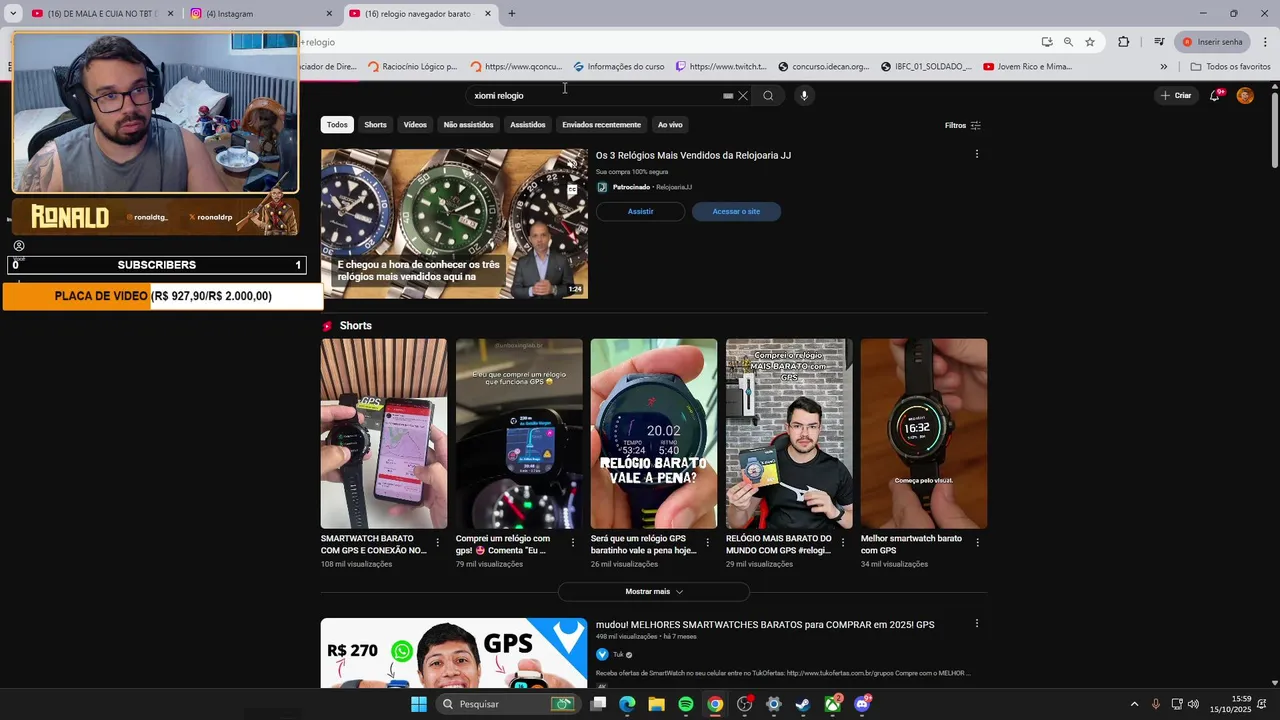Click the page vertical scrollbar
This screenshot has height=720, width=1280.
point(1274,130)
